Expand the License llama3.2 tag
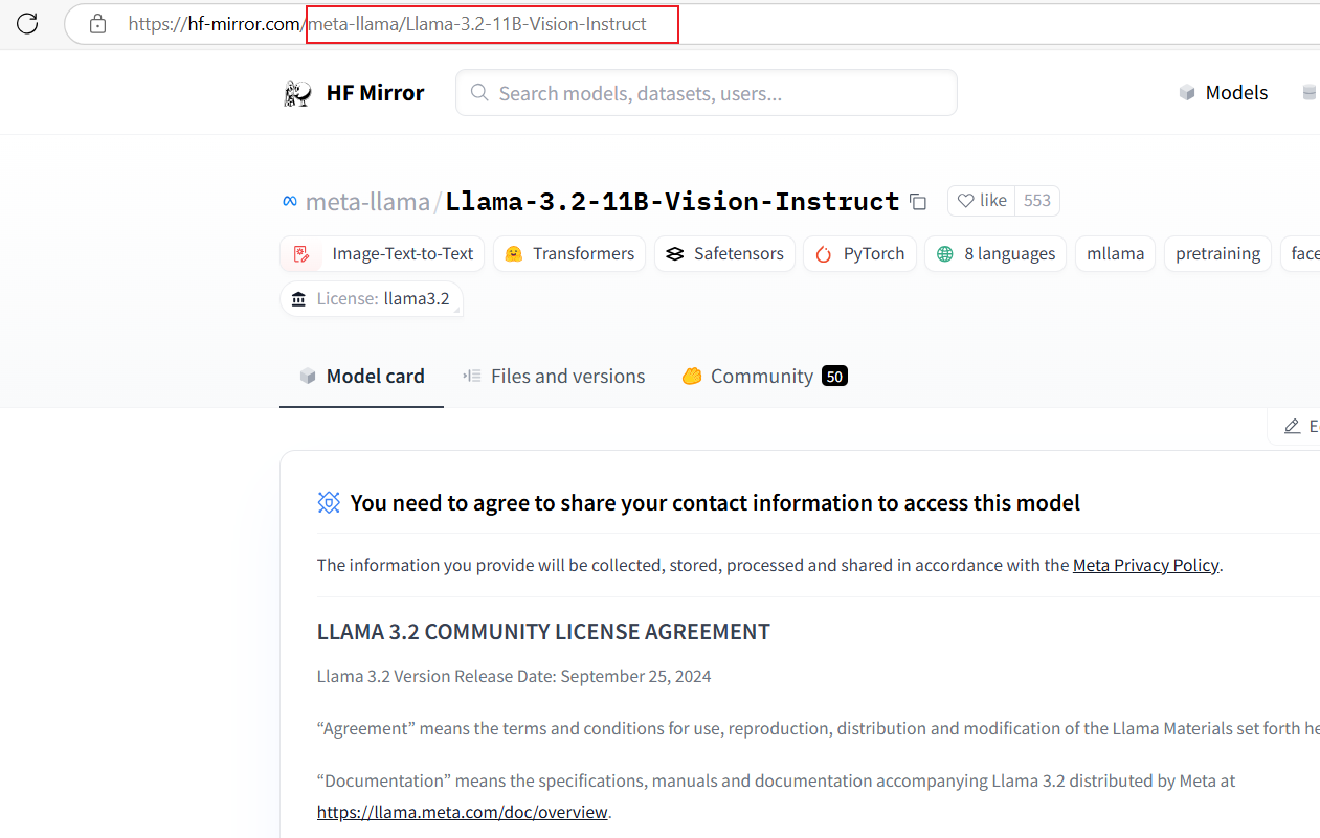 (371, 299)
